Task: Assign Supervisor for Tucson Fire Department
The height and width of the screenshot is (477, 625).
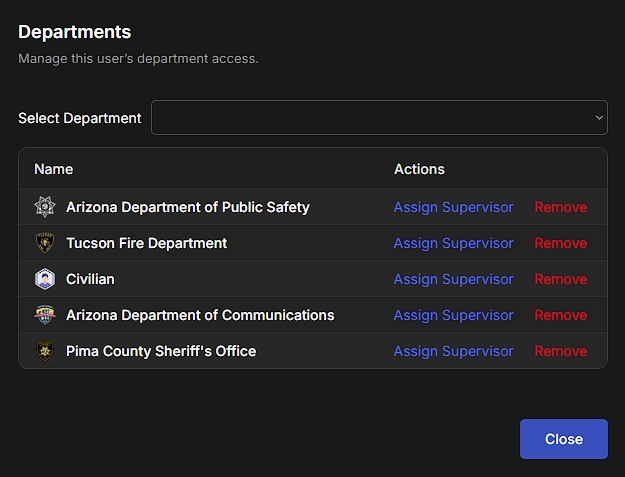Action: point(453,243)
